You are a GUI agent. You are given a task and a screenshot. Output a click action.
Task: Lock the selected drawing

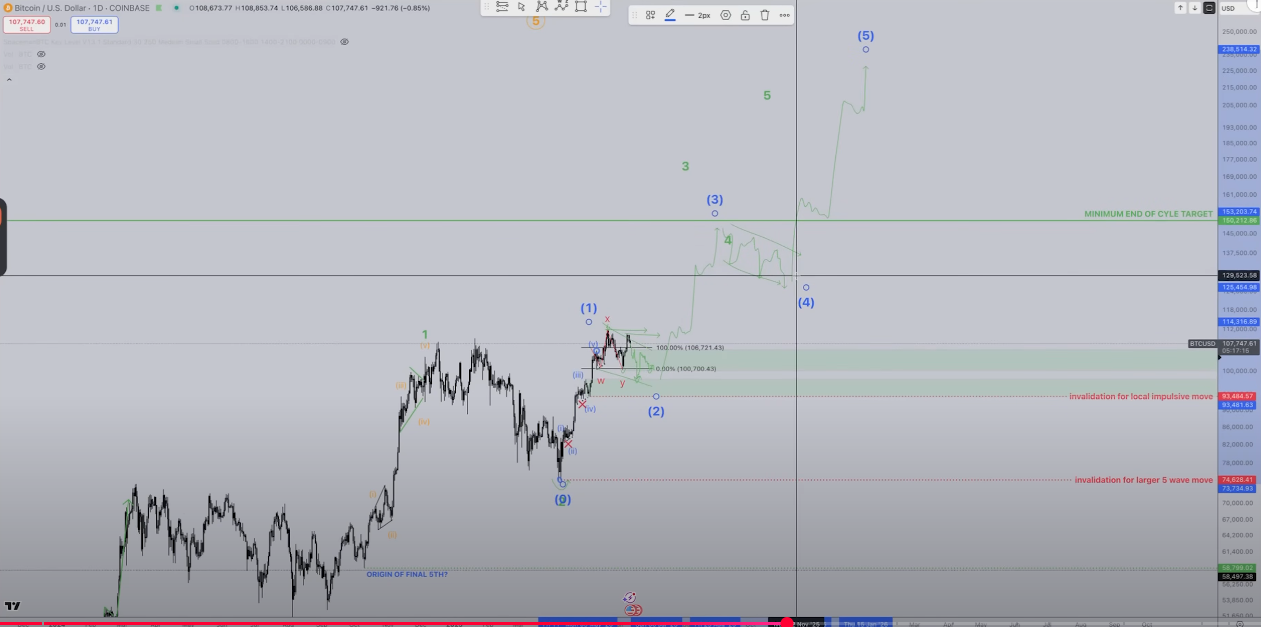click(x=745, y=15)
